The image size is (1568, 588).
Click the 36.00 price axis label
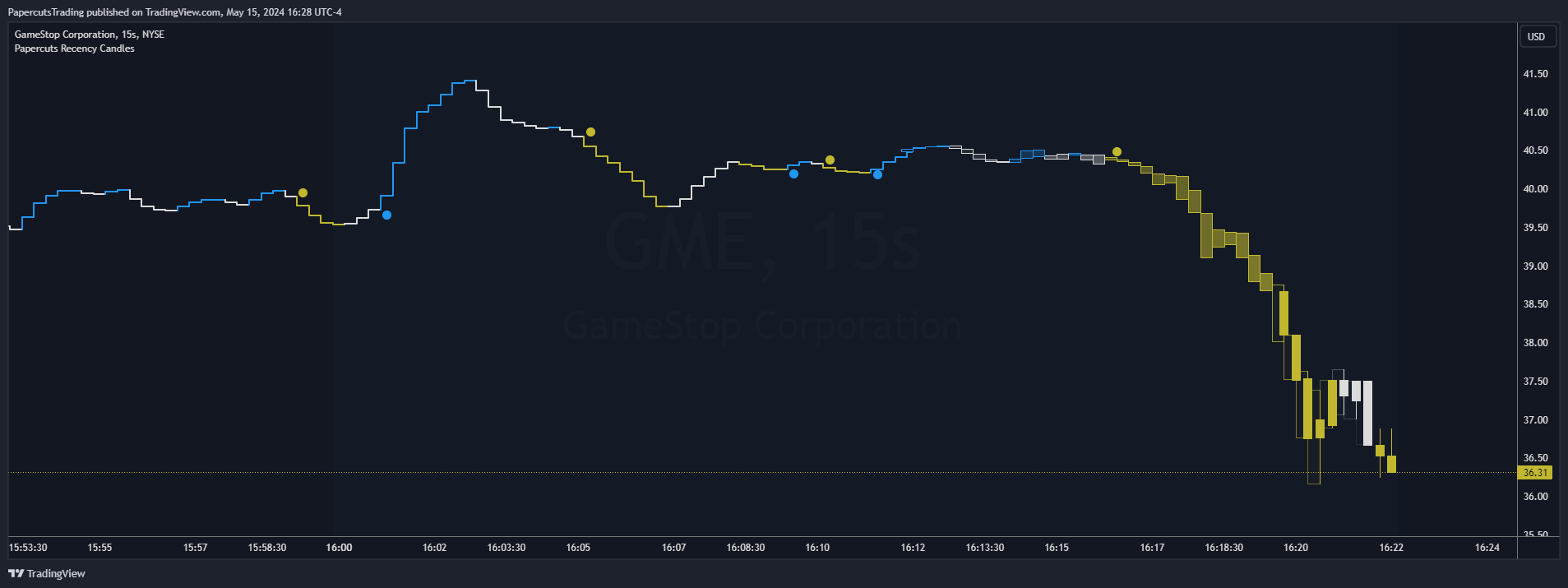(x=1535, y=497)
